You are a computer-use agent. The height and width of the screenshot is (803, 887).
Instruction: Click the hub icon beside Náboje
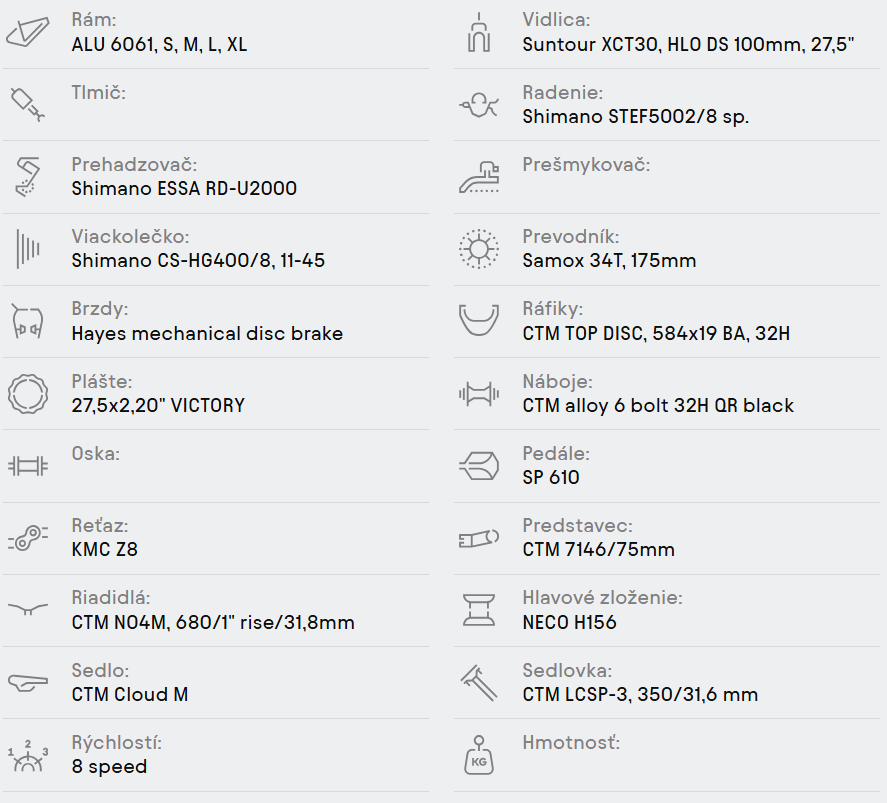pyautogui.click(x=479, y=394)
